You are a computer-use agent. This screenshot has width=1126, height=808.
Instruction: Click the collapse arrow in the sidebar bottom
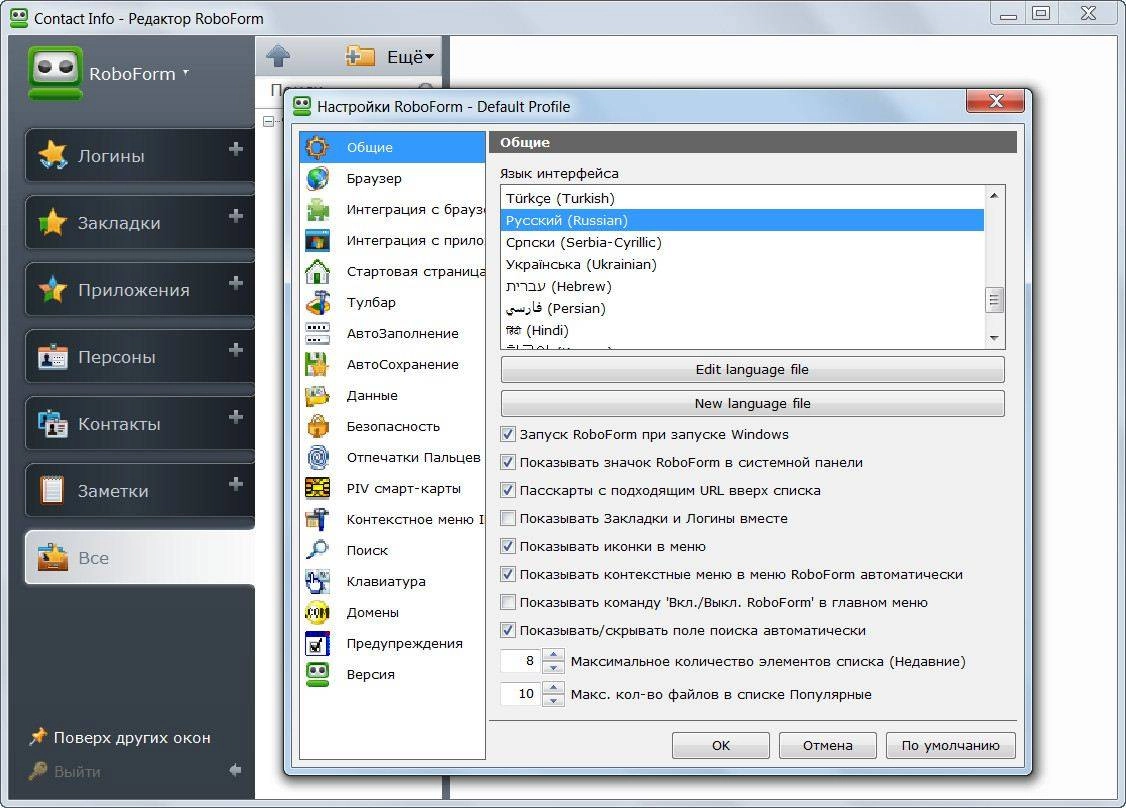pyautogui.click(x=235, y=771)
